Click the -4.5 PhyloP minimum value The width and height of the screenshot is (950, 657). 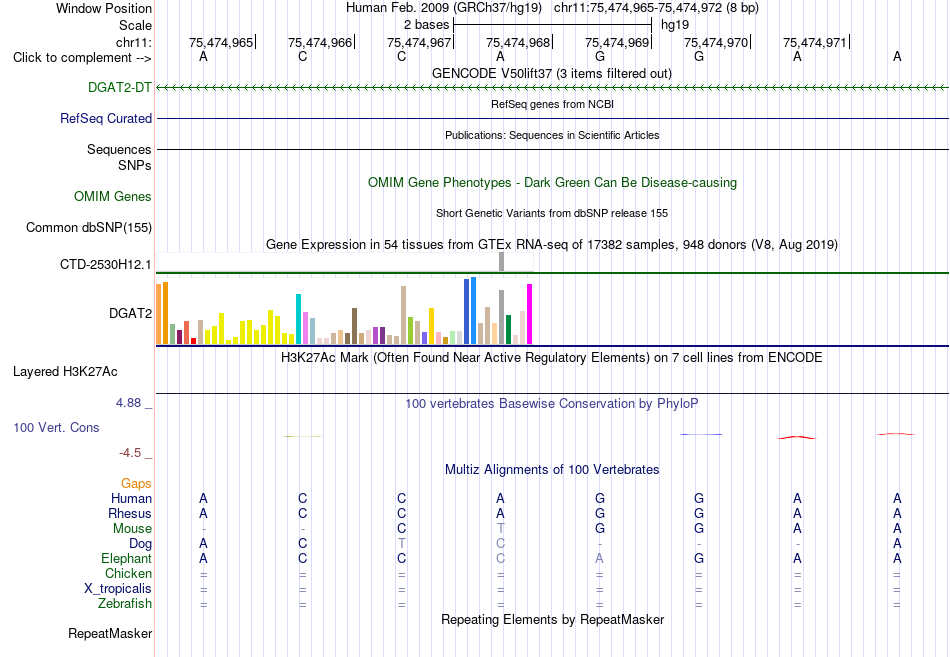(130, 453)
